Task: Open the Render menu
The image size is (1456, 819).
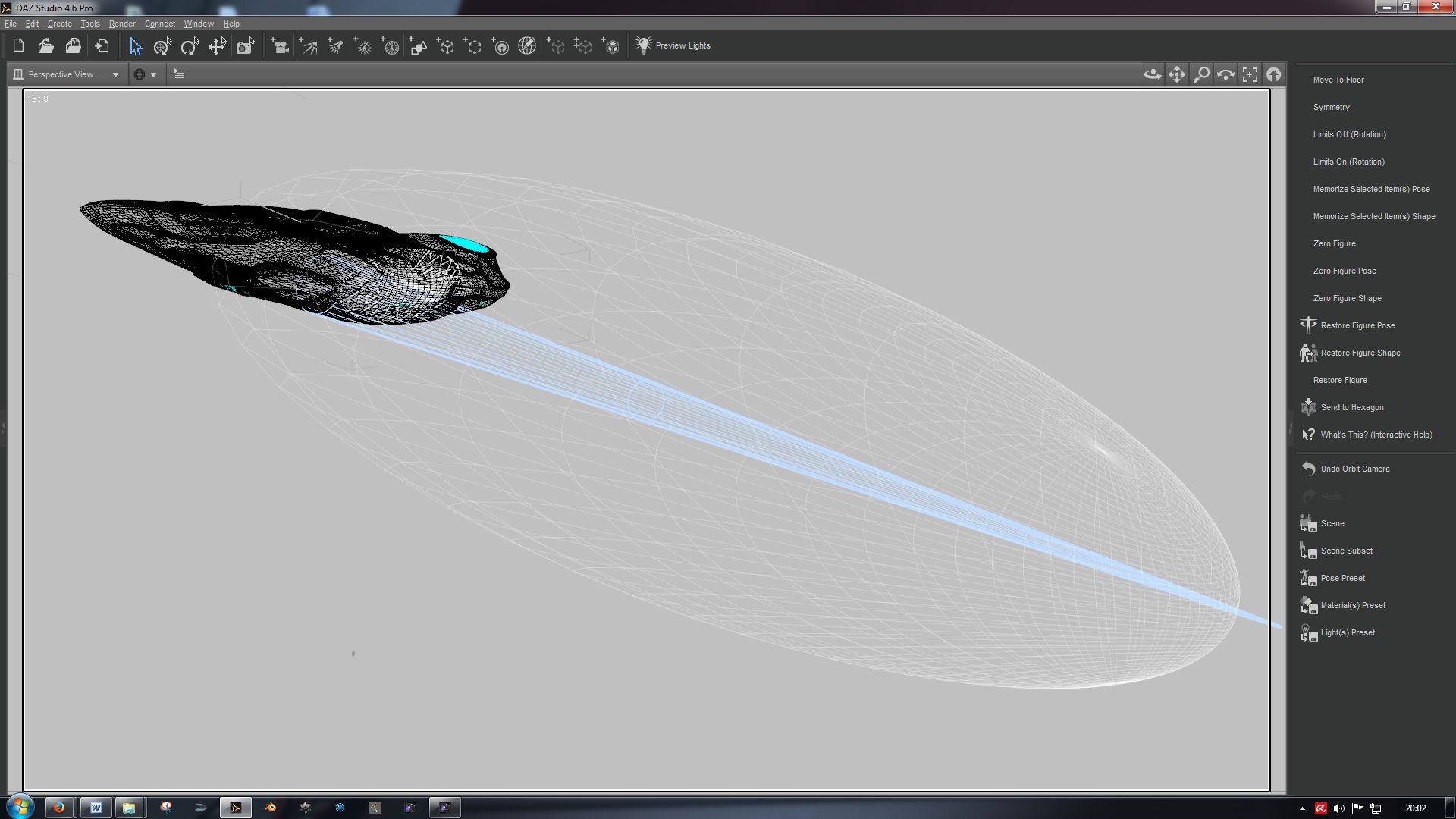Action: coord(122,24)
